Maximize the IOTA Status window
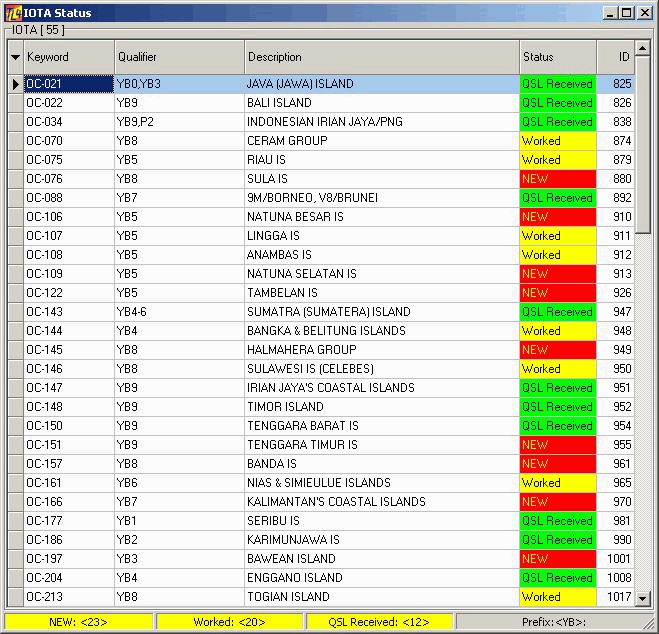659x634 pixels. [627, 13]
